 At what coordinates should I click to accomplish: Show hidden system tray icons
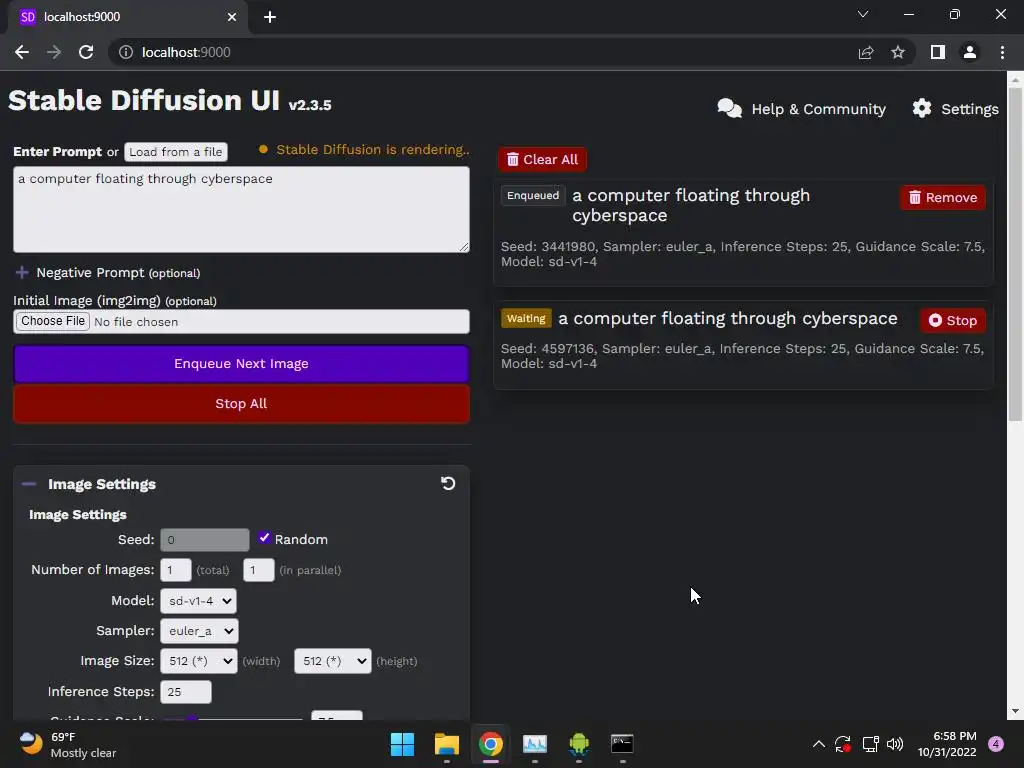click(x=818, y=744)
